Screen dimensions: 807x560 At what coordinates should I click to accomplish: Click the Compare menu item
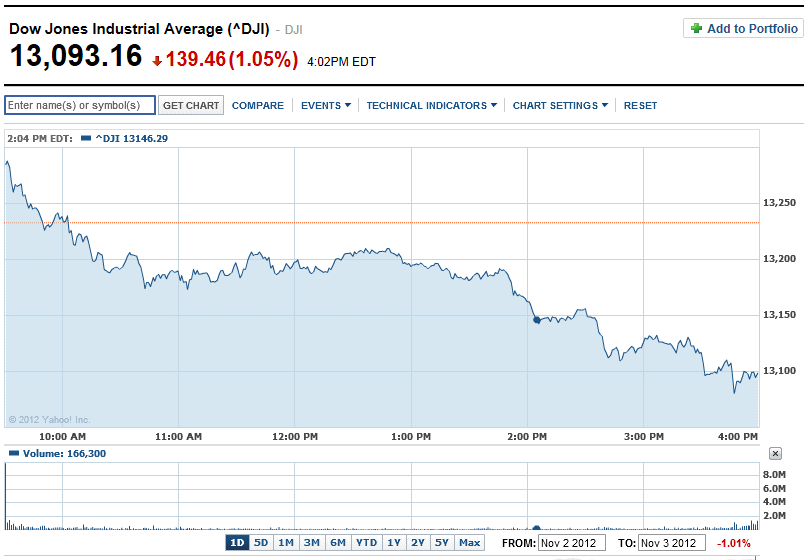point(258,105)
